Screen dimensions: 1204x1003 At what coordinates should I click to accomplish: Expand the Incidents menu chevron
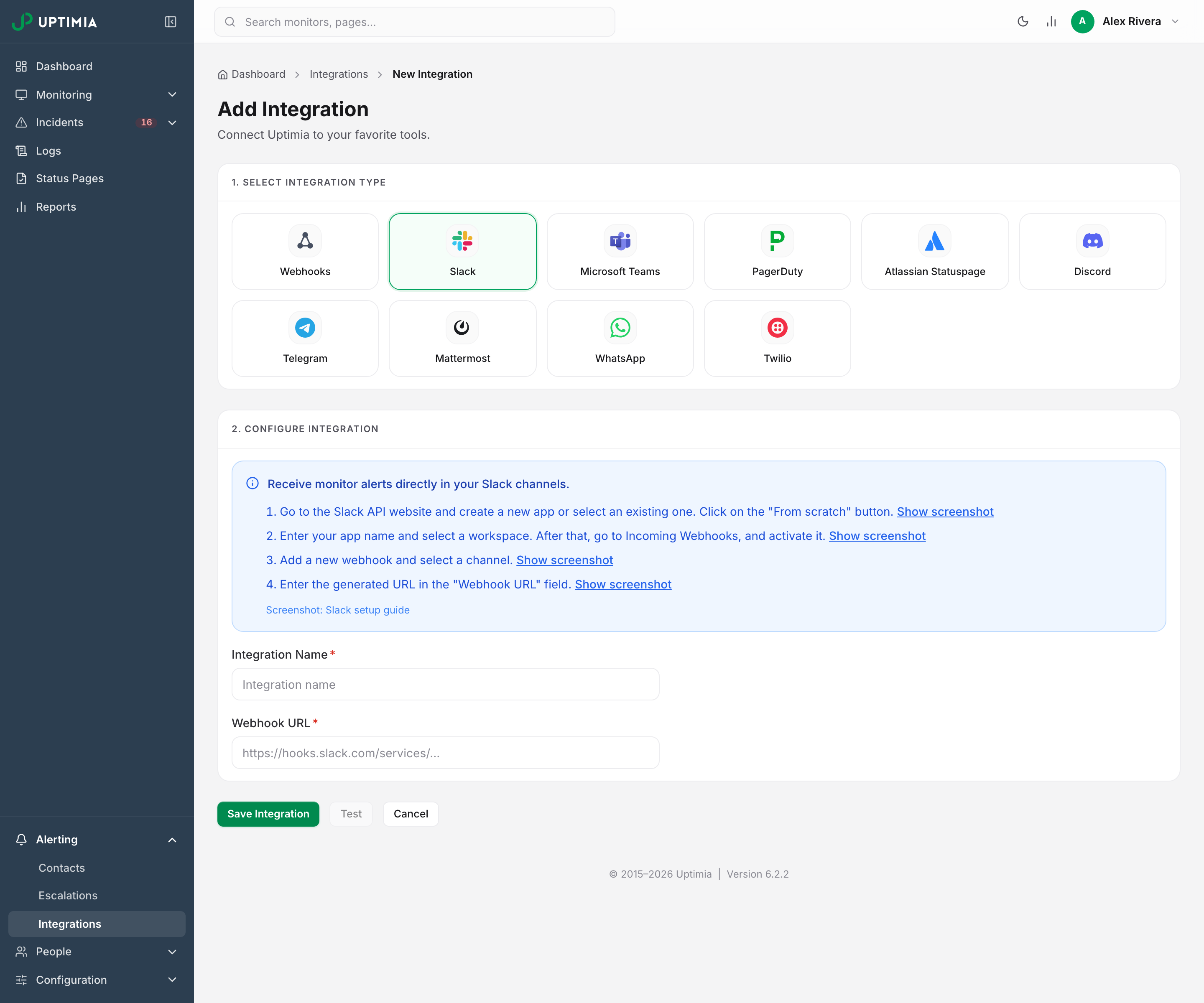(172, 122)
